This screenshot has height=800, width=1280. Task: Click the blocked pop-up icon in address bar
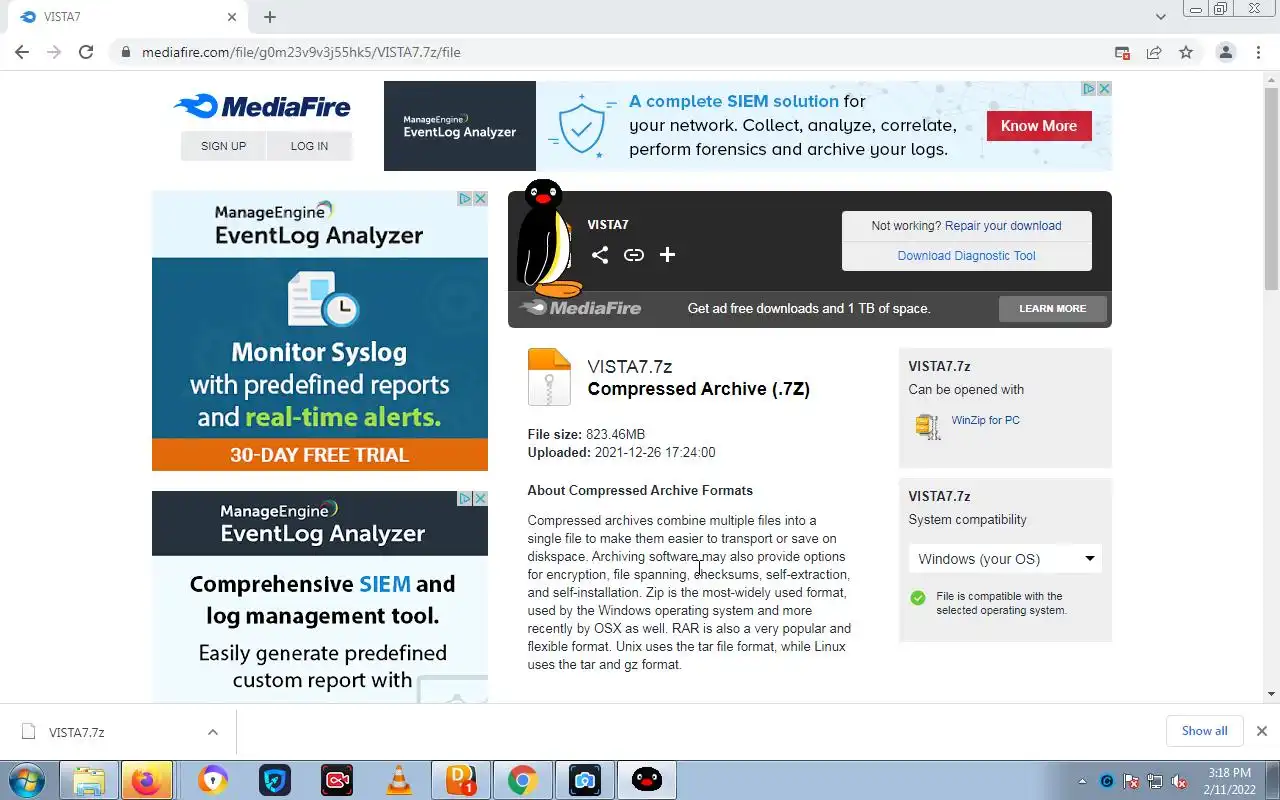(1122, 52)
